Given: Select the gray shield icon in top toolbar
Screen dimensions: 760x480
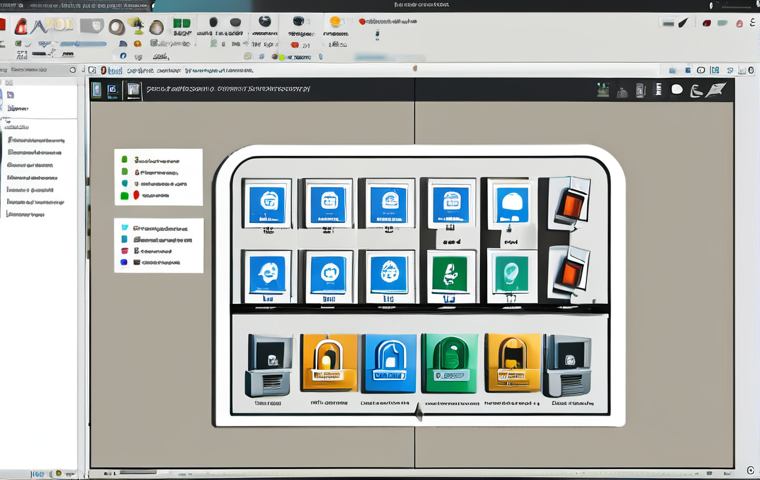Looking at the screenshot, I should pyautogui.click(x=92, y=26).
